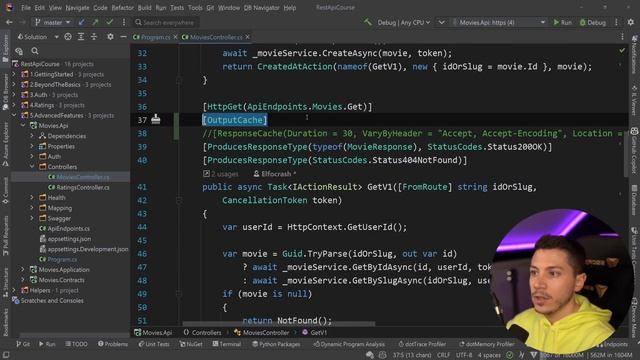Click the Elfocrash author code lens

274,174
